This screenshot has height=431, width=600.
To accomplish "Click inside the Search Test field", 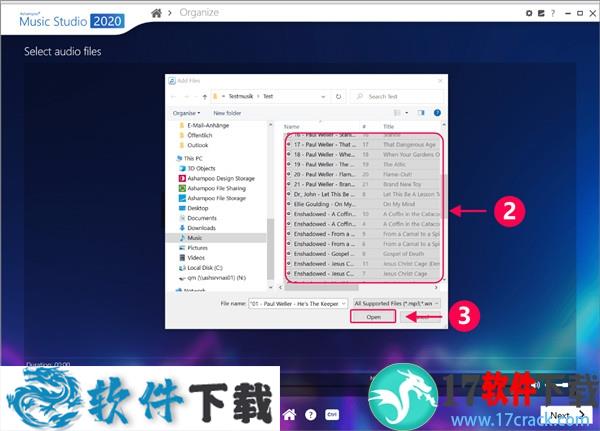I will coord(396,96).
